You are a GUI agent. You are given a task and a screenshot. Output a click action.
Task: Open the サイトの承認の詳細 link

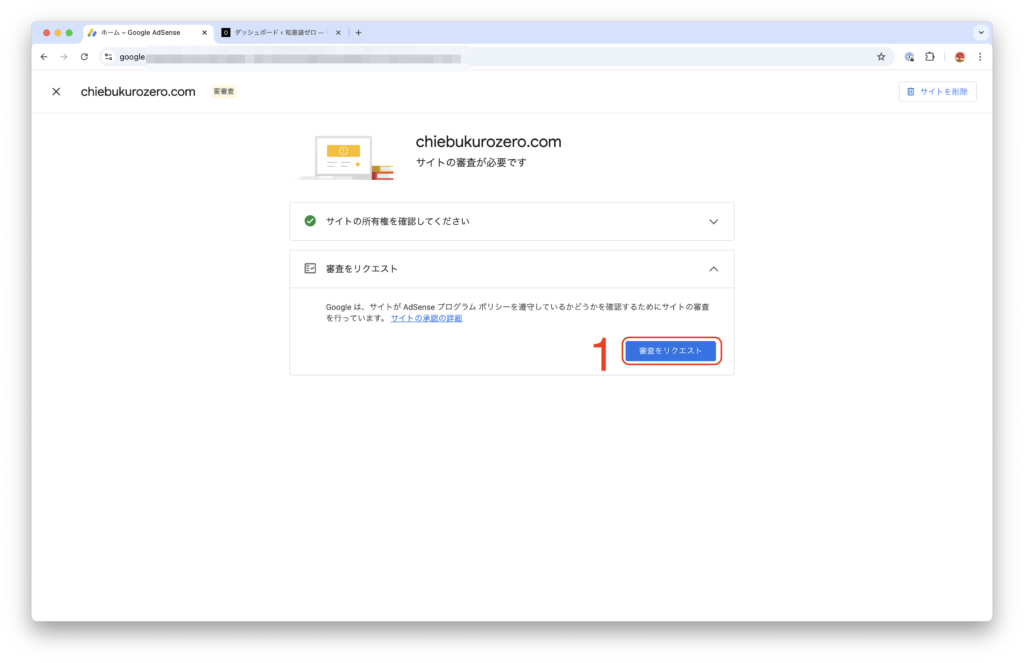[x=426, y=318]
